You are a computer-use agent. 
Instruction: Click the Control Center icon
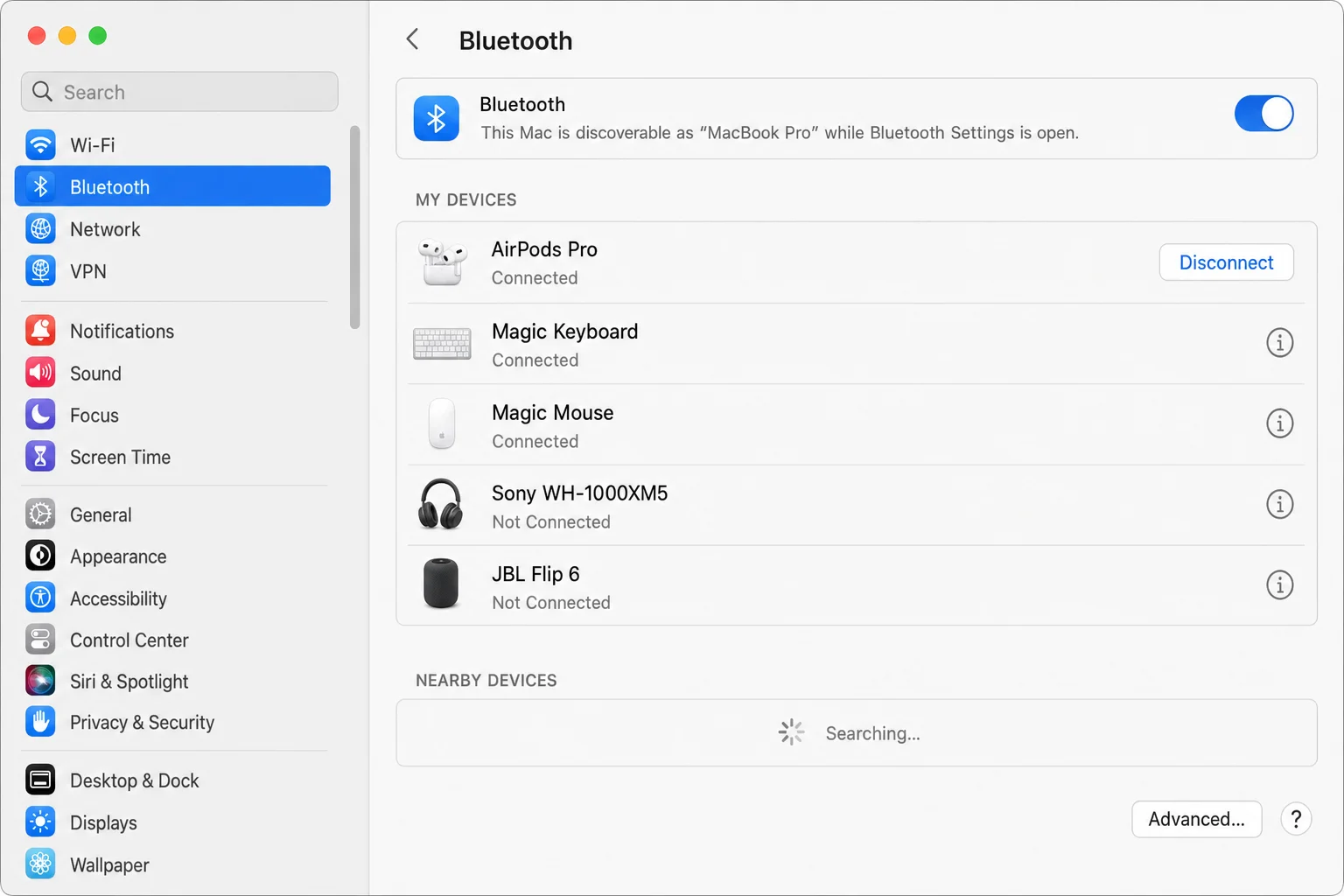pos(40,640)
